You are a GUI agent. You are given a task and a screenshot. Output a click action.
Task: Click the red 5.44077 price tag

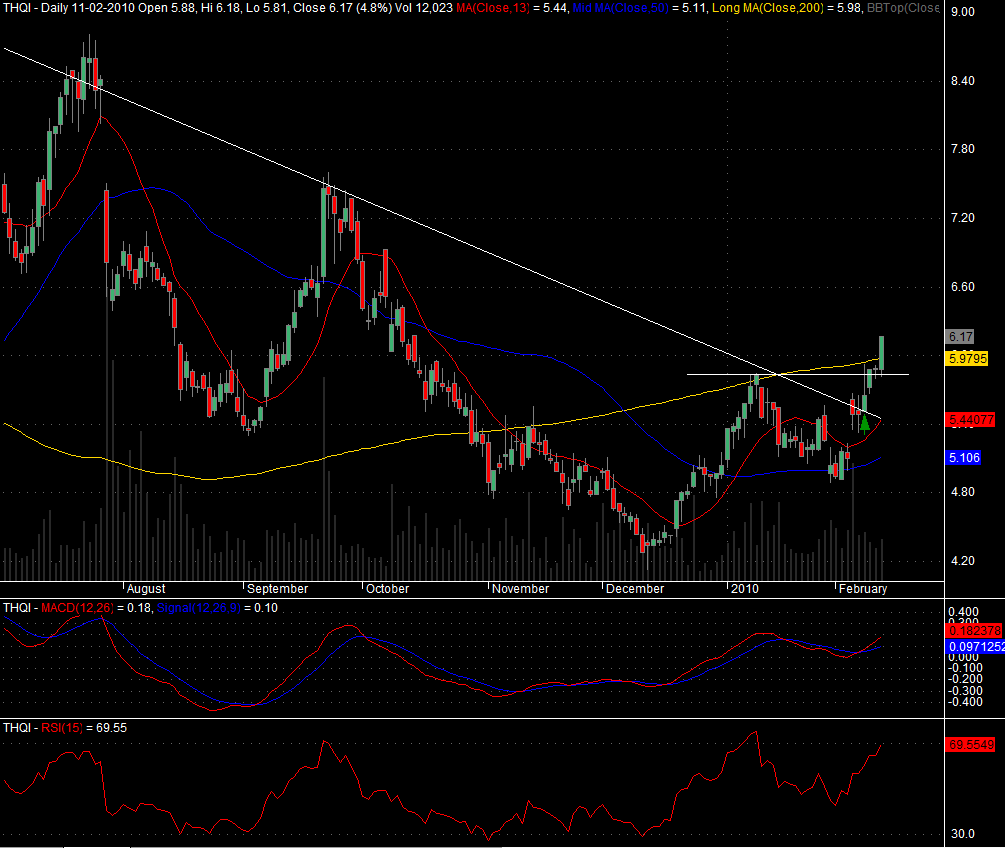click(x=971, y=420)
